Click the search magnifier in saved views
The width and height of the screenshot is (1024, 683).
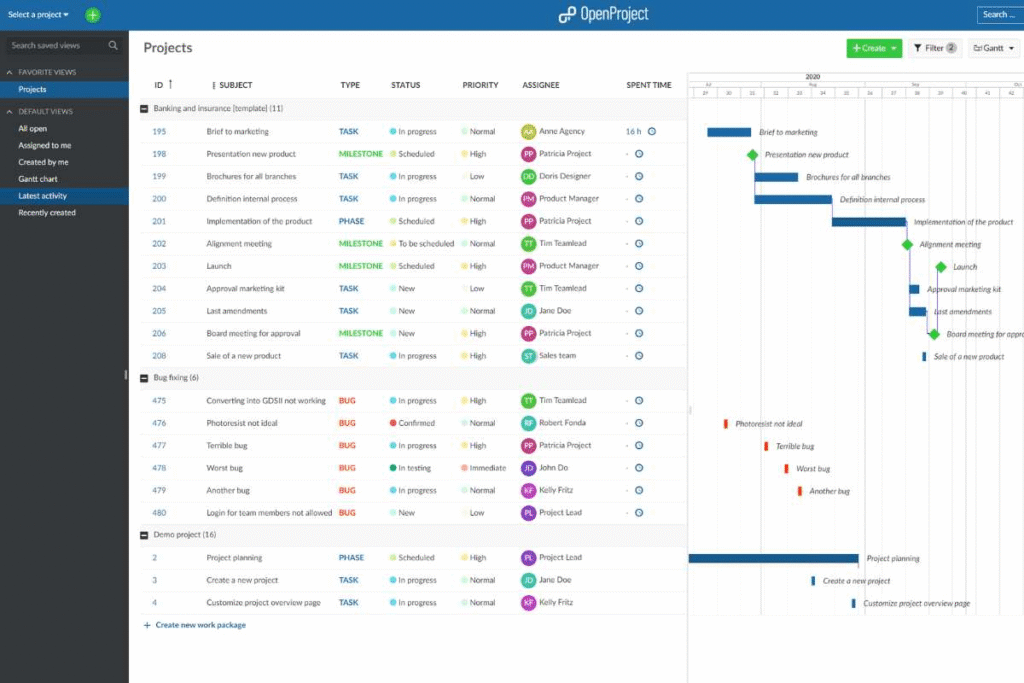(x=113, y=45)
